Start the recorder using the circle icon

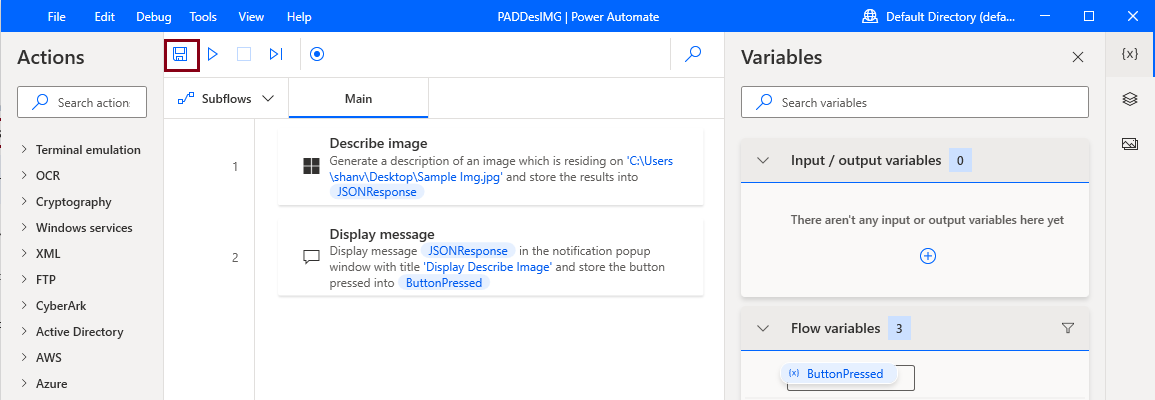click(x=317, y=54)
